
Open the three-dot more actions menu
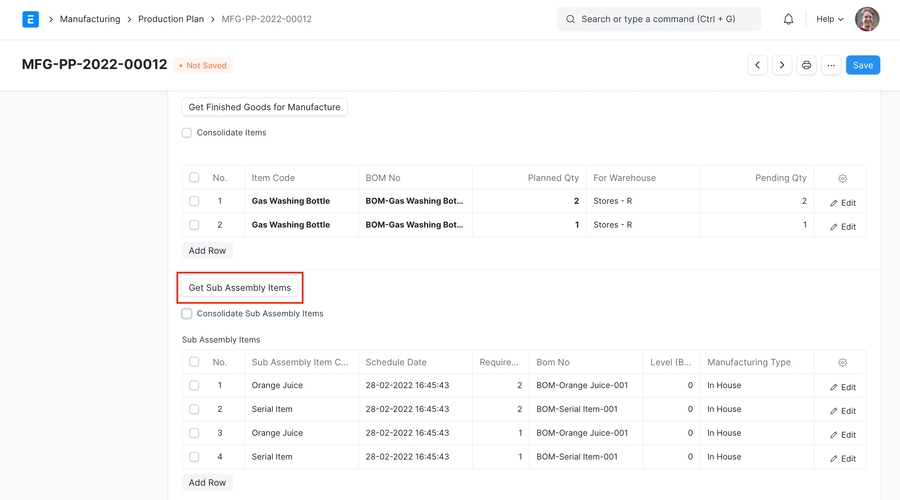831,65
